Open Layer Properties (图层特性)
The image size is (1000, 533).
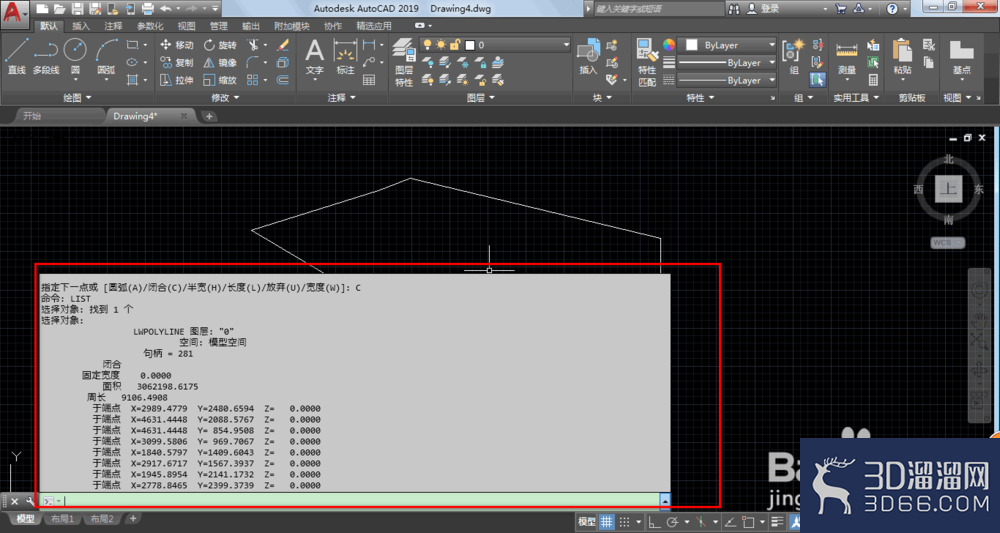click(x=404, y=62)
